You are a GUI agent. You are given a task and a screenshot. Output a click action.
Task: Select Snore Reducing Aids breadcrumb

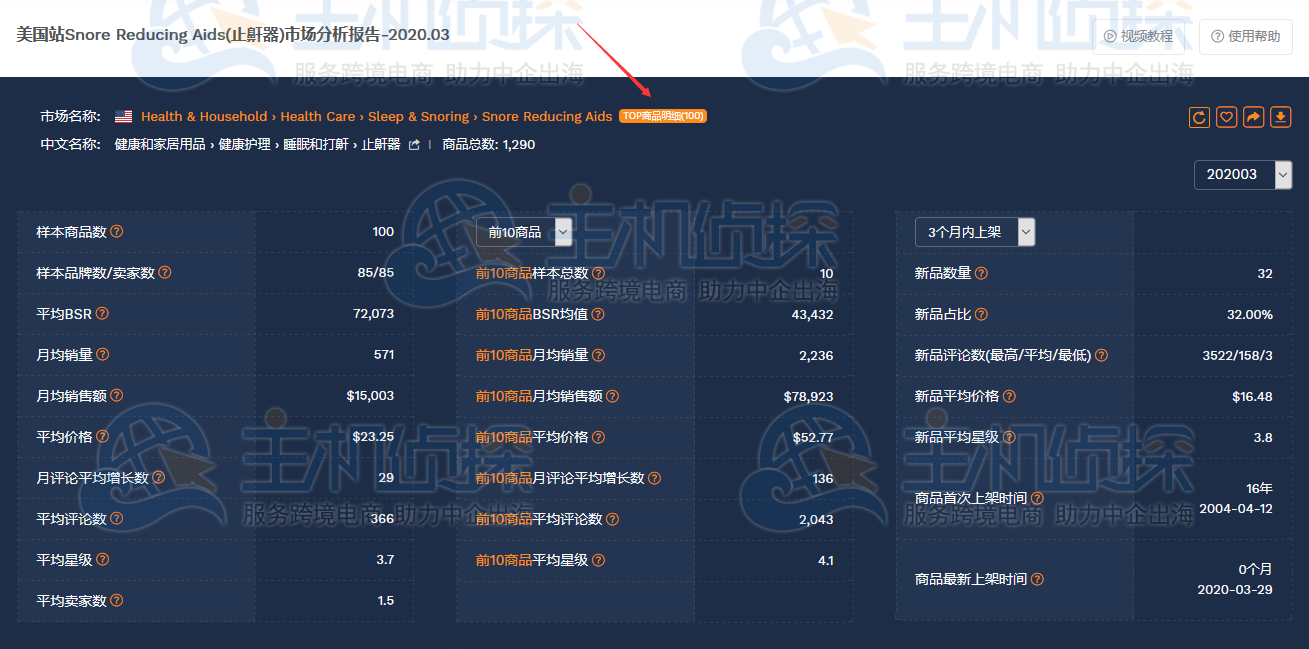click(x=547, y=117)
